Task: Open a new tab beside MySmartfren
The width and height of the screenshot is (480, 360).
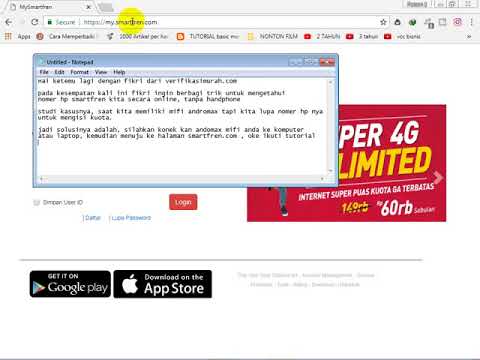Action: pyautogui.click(x=106, y=7)
